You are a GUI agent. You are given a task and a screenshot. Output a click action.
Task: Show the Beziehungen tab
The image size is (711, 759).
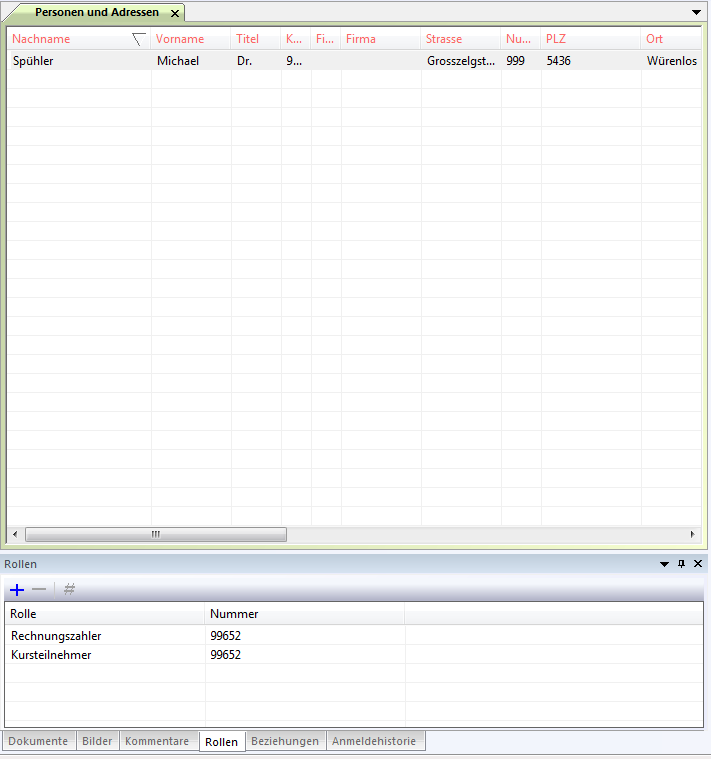[x=285, y=741]
